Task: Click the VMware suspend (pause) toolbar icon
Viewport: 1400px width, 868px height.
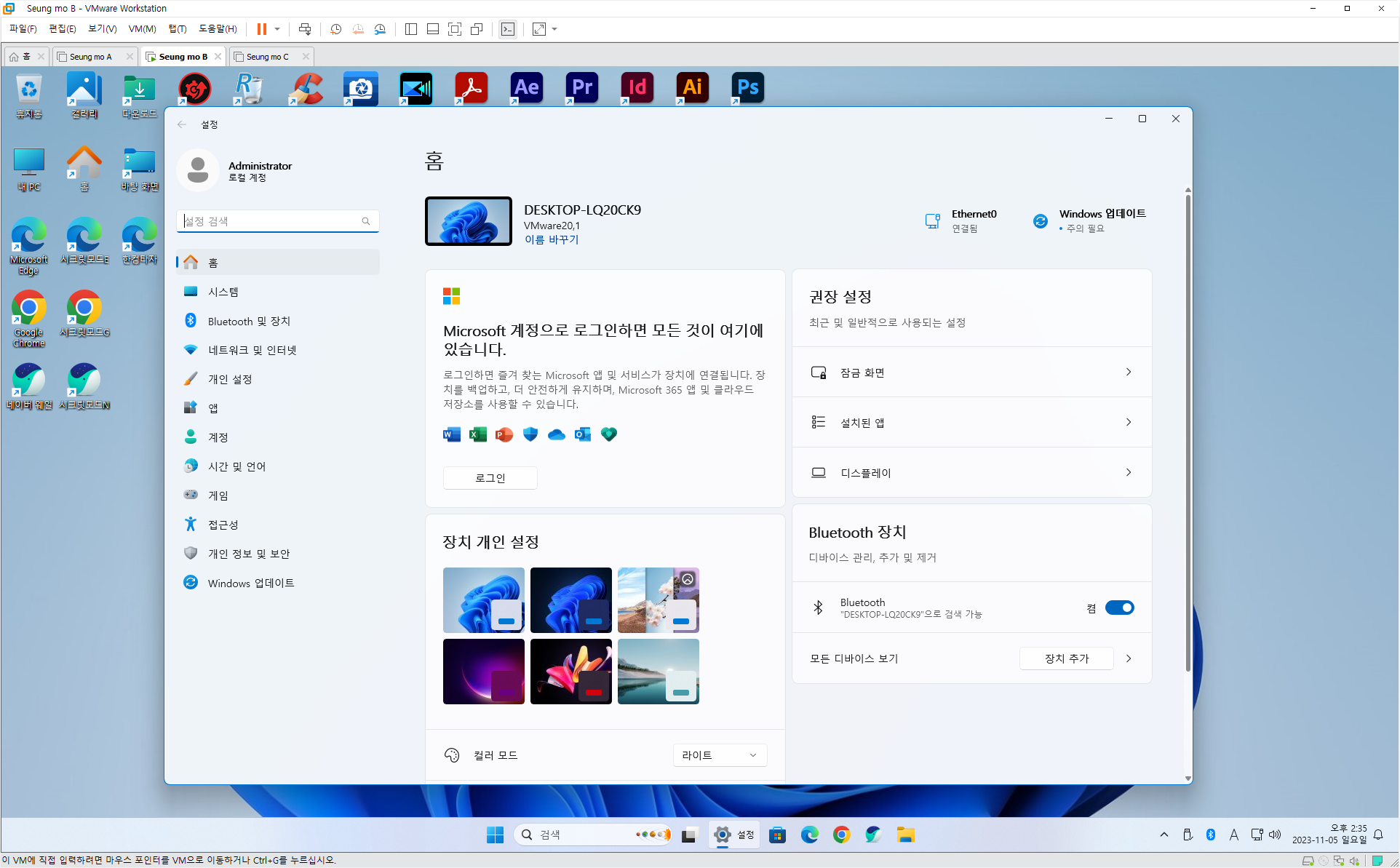Action: tap(262, 29)
